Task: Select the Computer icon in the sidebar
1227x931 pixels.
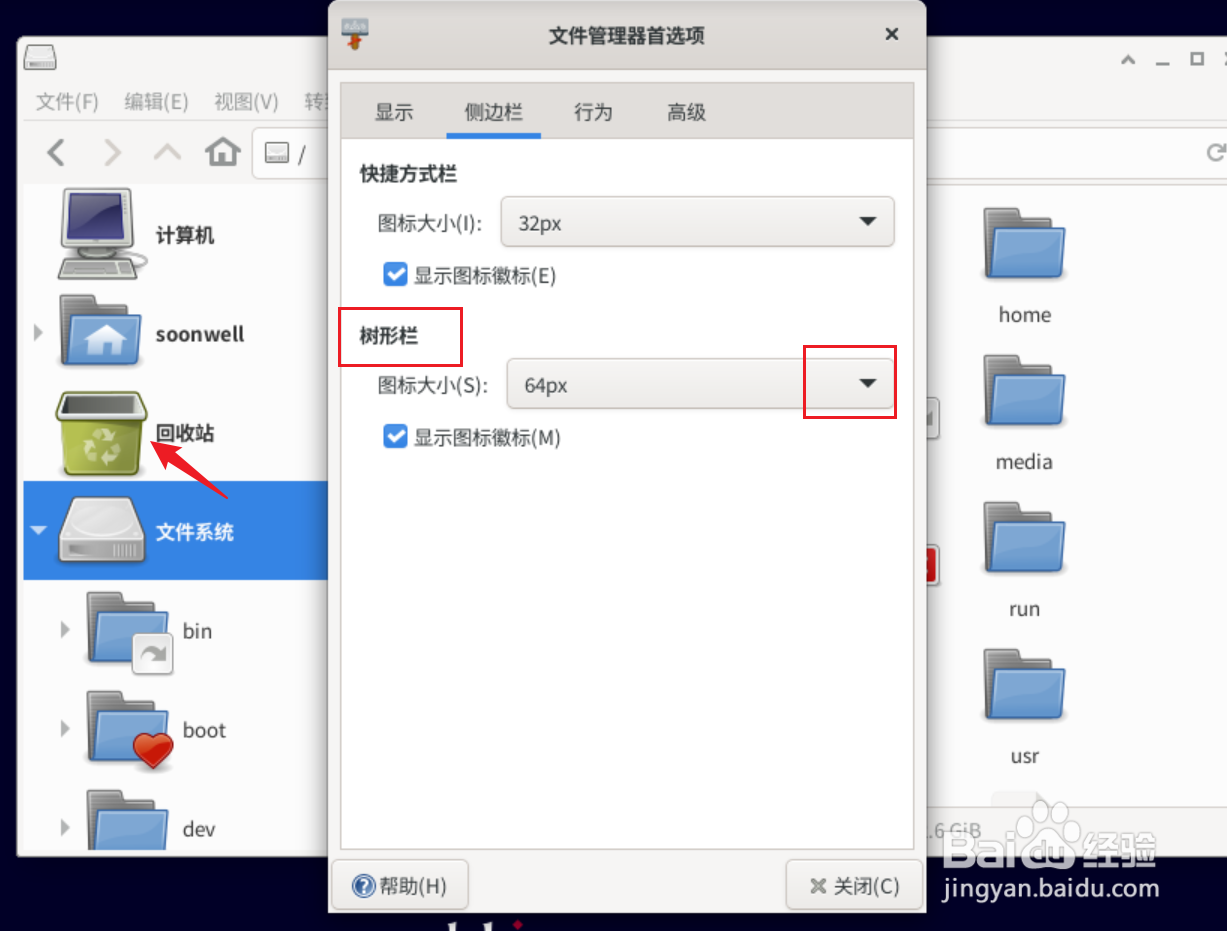Action: tap(97, 234)
